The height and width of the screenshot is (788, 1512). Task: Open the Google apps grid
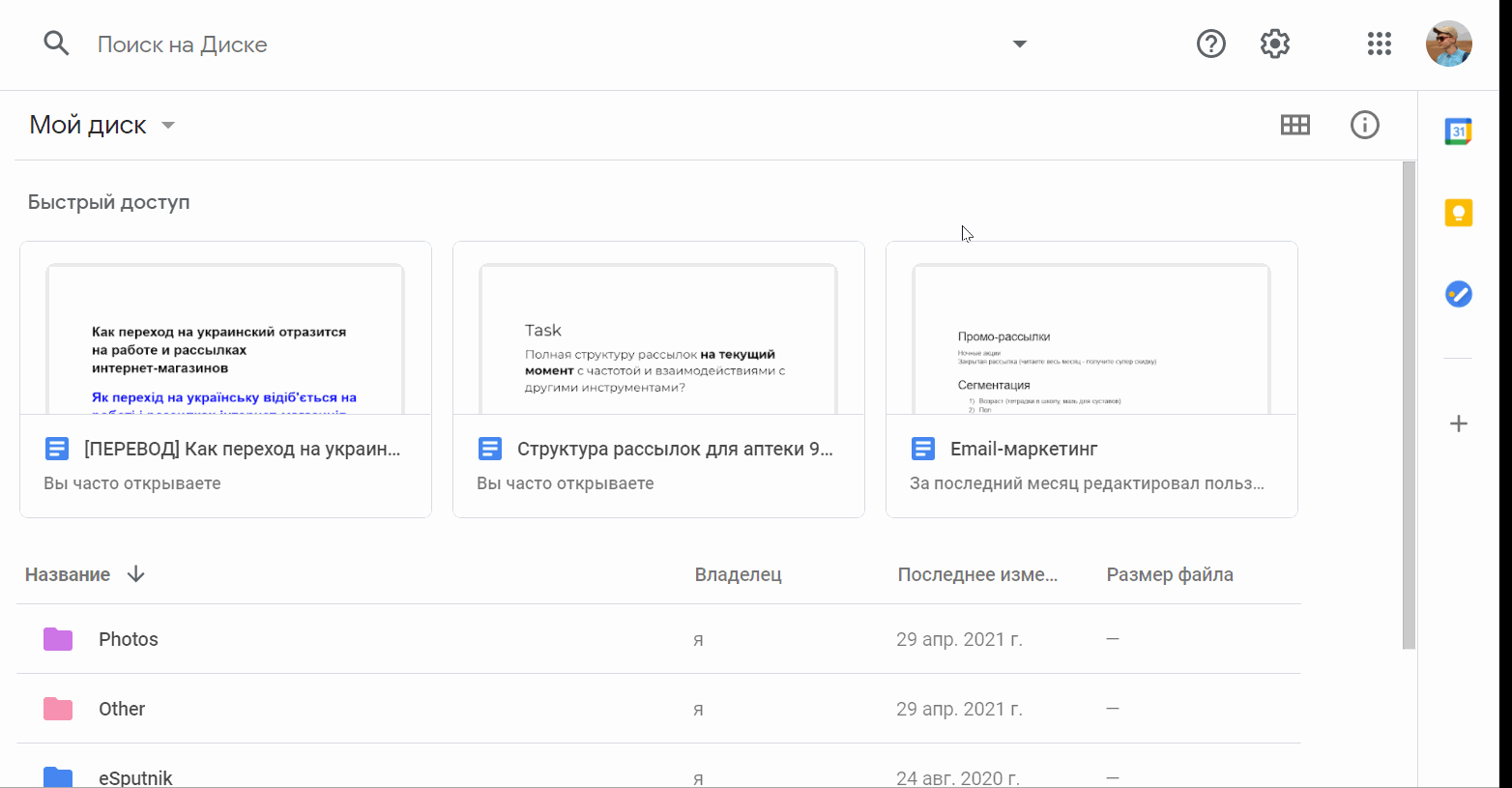(x=1379, y=44)
